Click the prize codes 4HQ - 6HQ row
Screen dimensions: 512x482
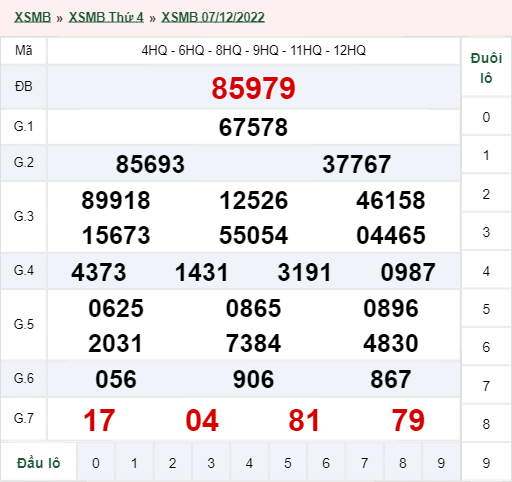pos(253,50)
